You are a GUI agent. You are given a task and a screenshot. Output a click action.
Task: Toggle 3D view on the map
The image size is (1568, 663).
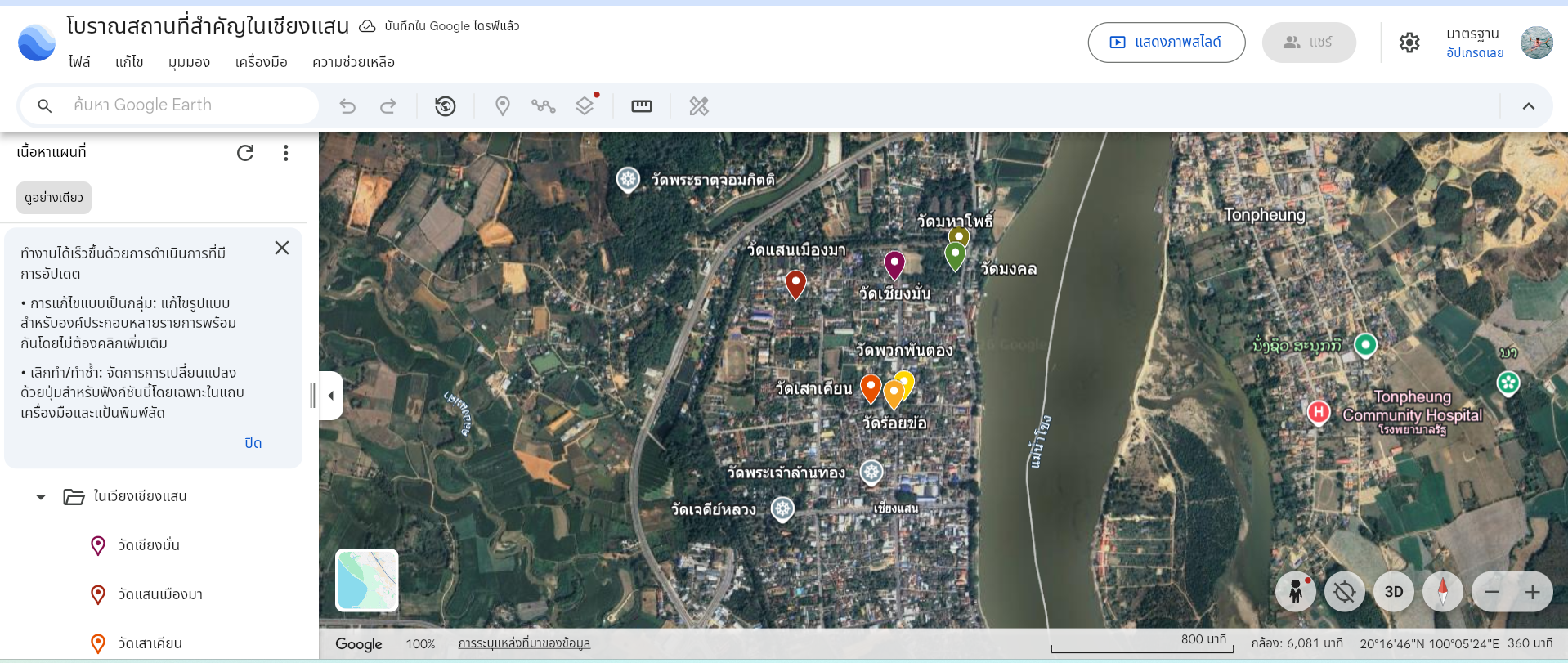[1394, 592]
